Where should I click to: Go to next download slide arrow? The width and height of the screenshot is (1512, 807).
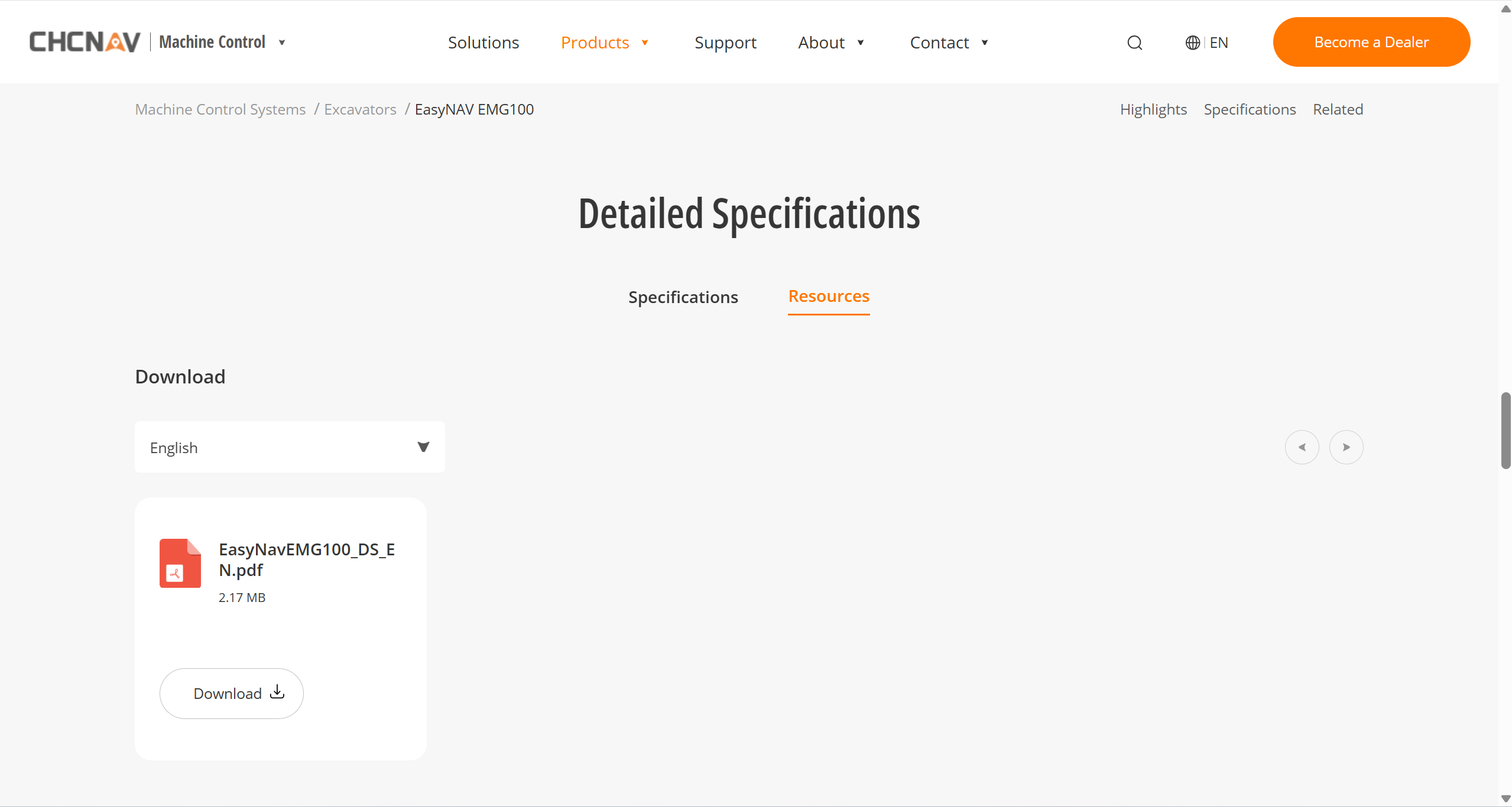pos(1346,447)
